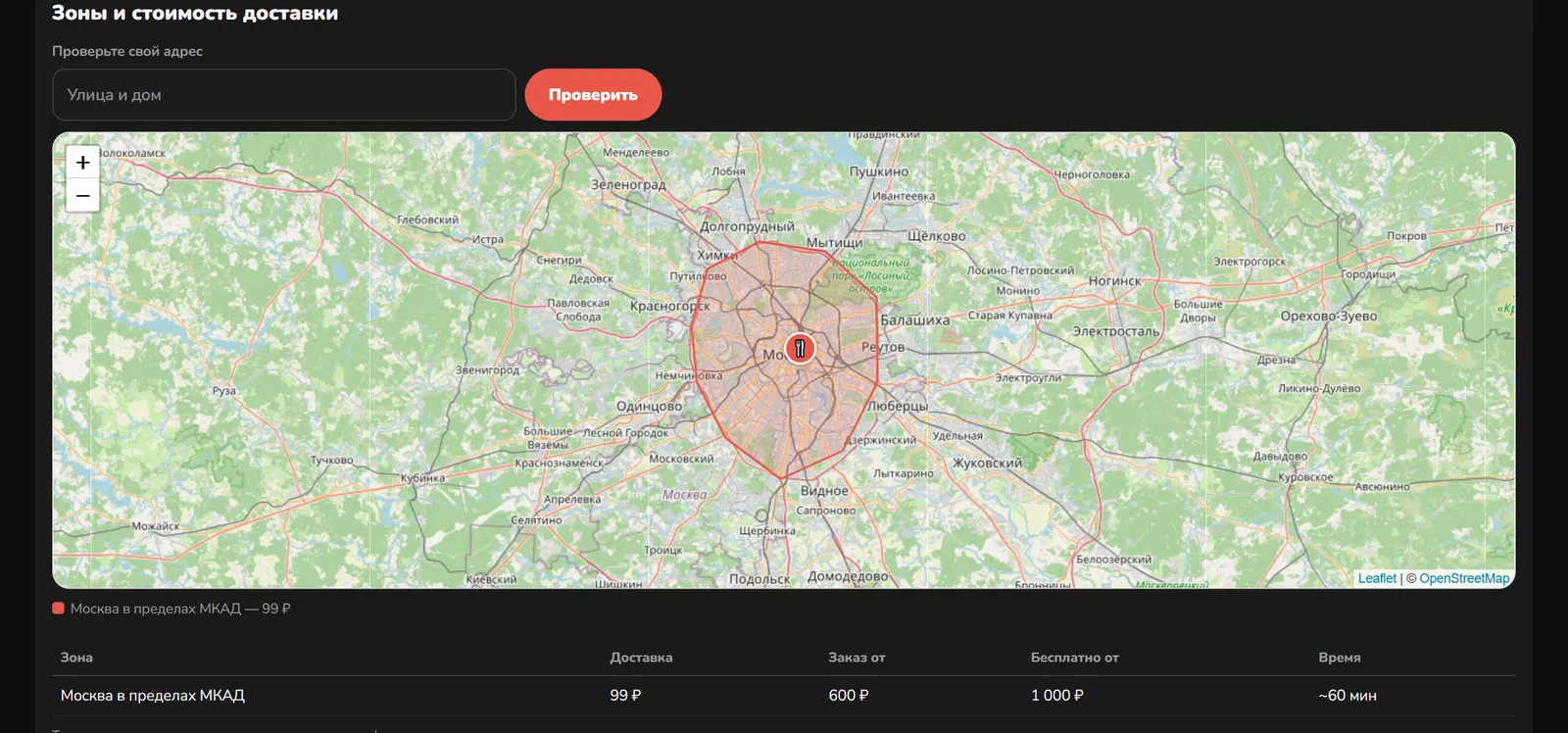The width and height of the screenshot is (1568, 733).
Task: Click the Зона column header
Action: coord(76,658)
